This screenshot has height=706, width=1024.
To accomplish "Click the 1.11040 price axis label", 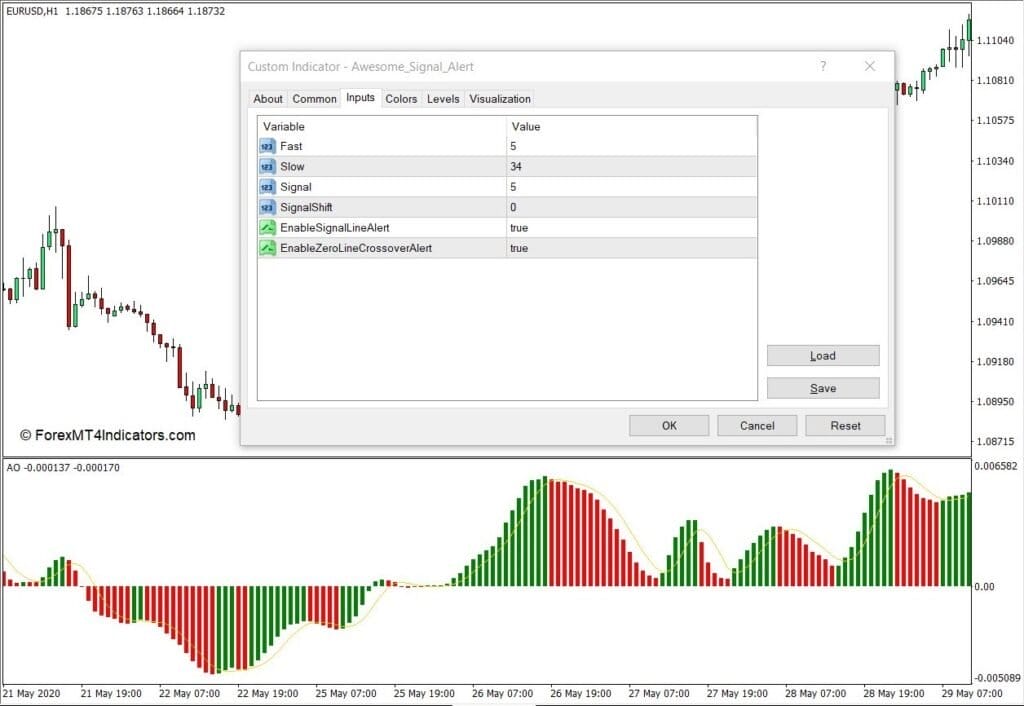I will click(995, 40).
